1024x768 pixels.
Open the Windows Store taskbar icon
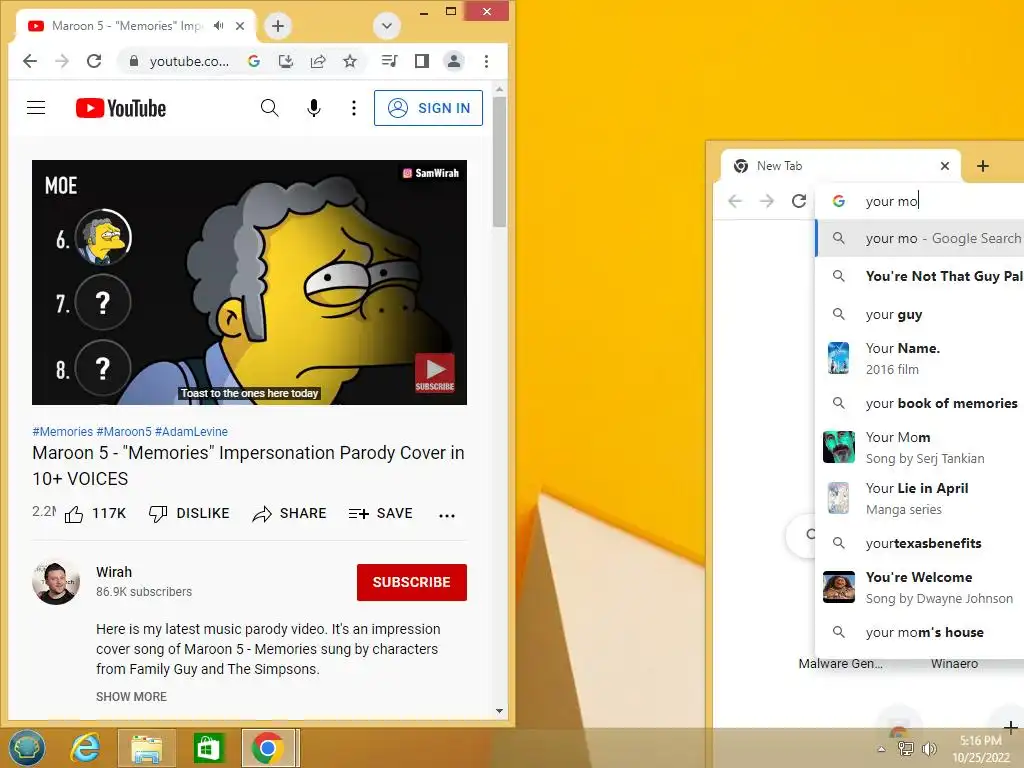point(208,748)
